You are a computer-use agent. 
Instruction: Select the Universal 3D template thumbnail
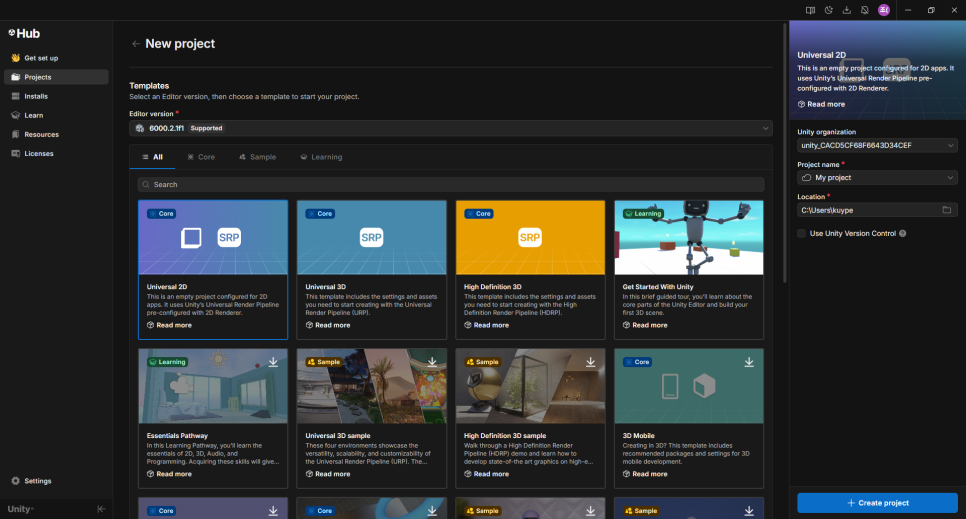(371, 237)
